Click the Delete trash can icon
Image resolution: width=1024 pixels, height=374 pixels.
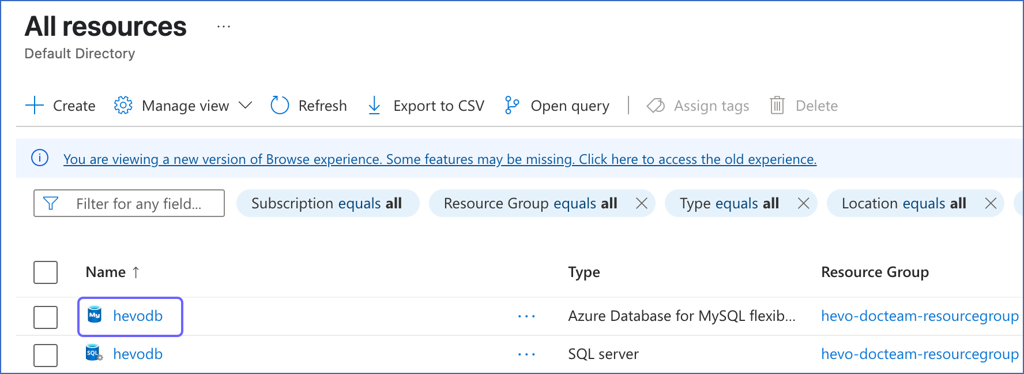[777, 106]
